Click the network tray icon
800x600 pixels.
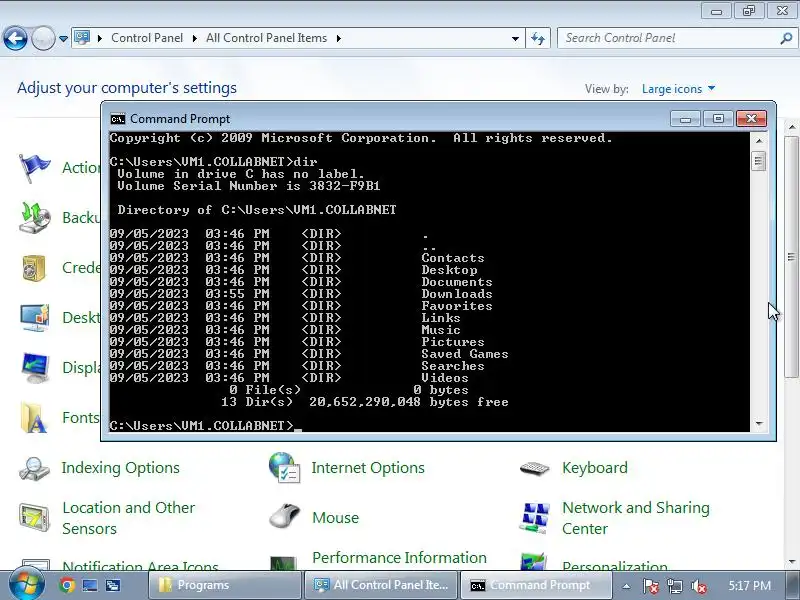(x=674, y=586)
